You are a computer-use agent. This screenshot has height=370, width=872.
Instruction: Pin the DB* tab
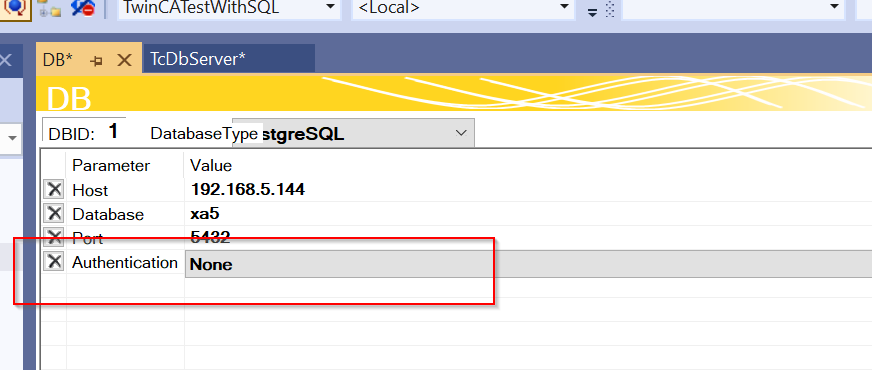[97, 61]
